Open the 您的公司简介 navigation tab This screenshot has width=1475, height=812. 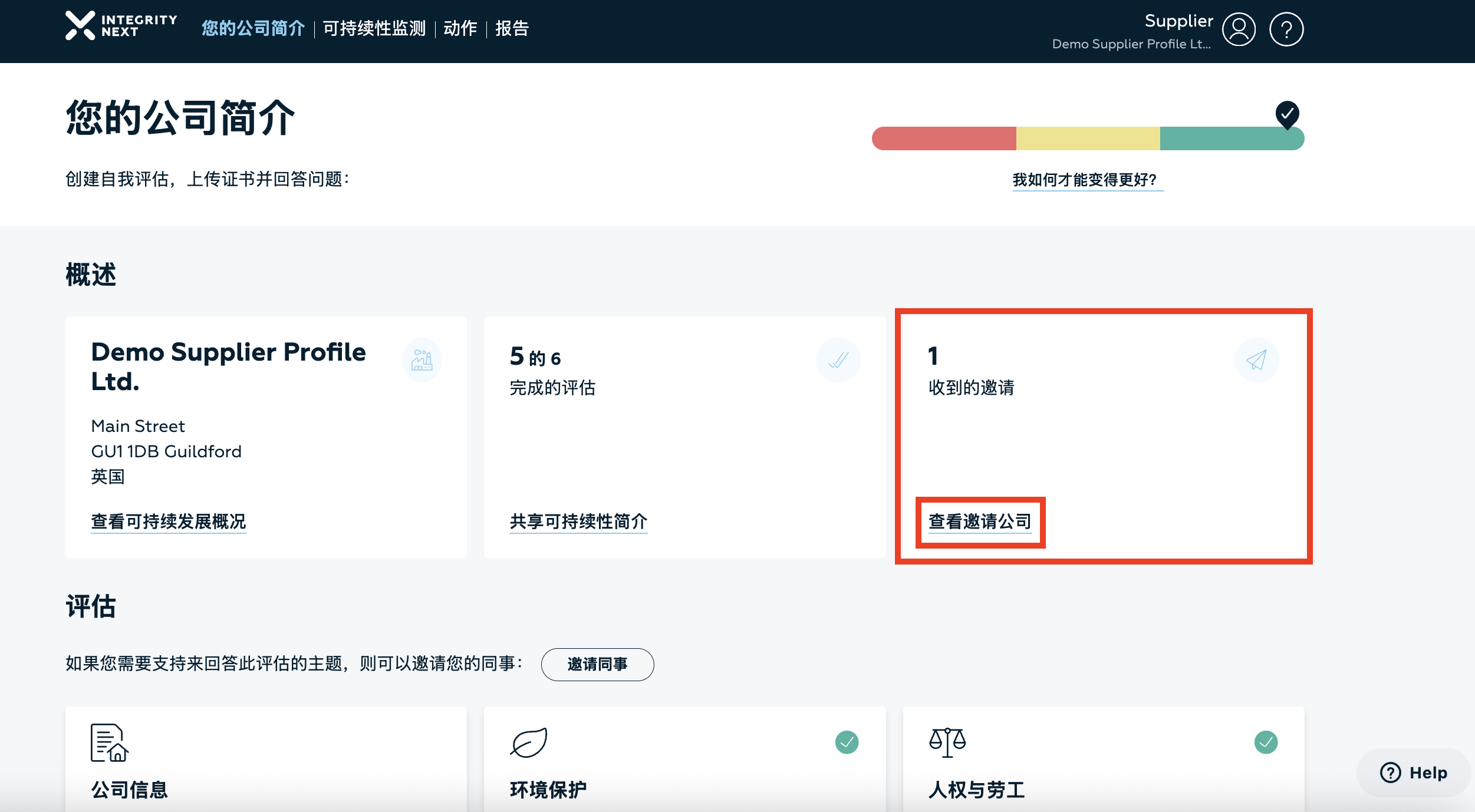pyautogui.click(x=253, y=28)
